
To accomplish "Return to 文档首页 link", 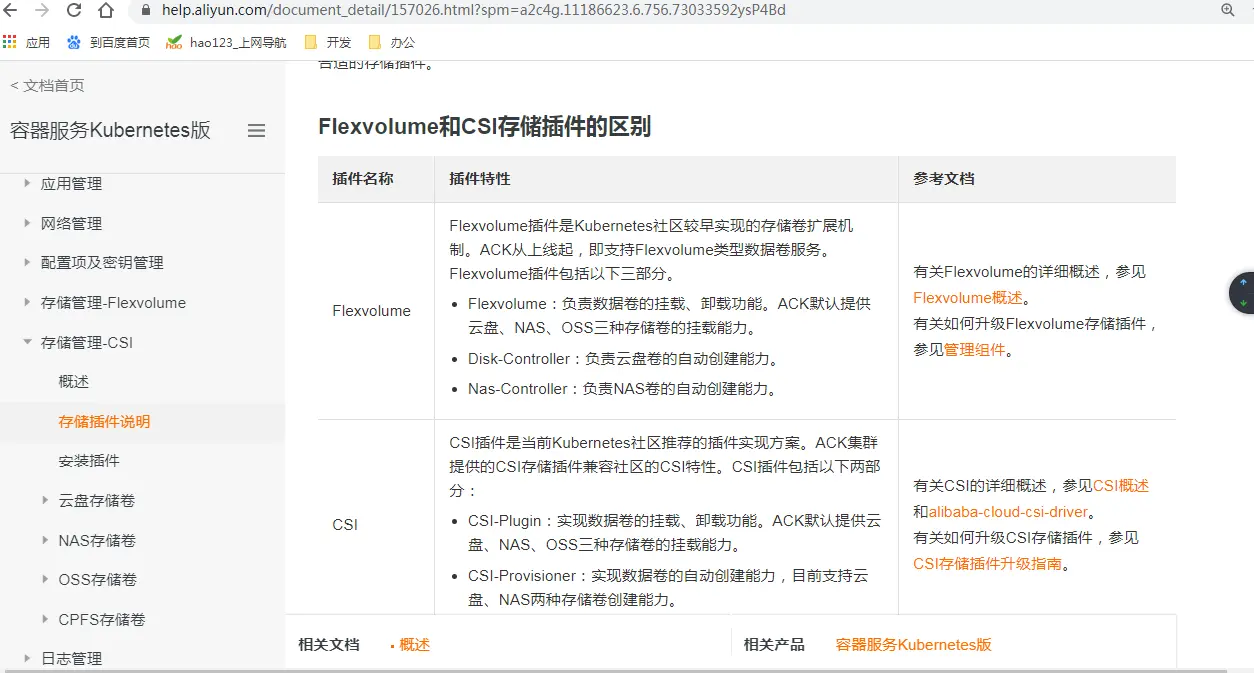I will tap(47, 86).
